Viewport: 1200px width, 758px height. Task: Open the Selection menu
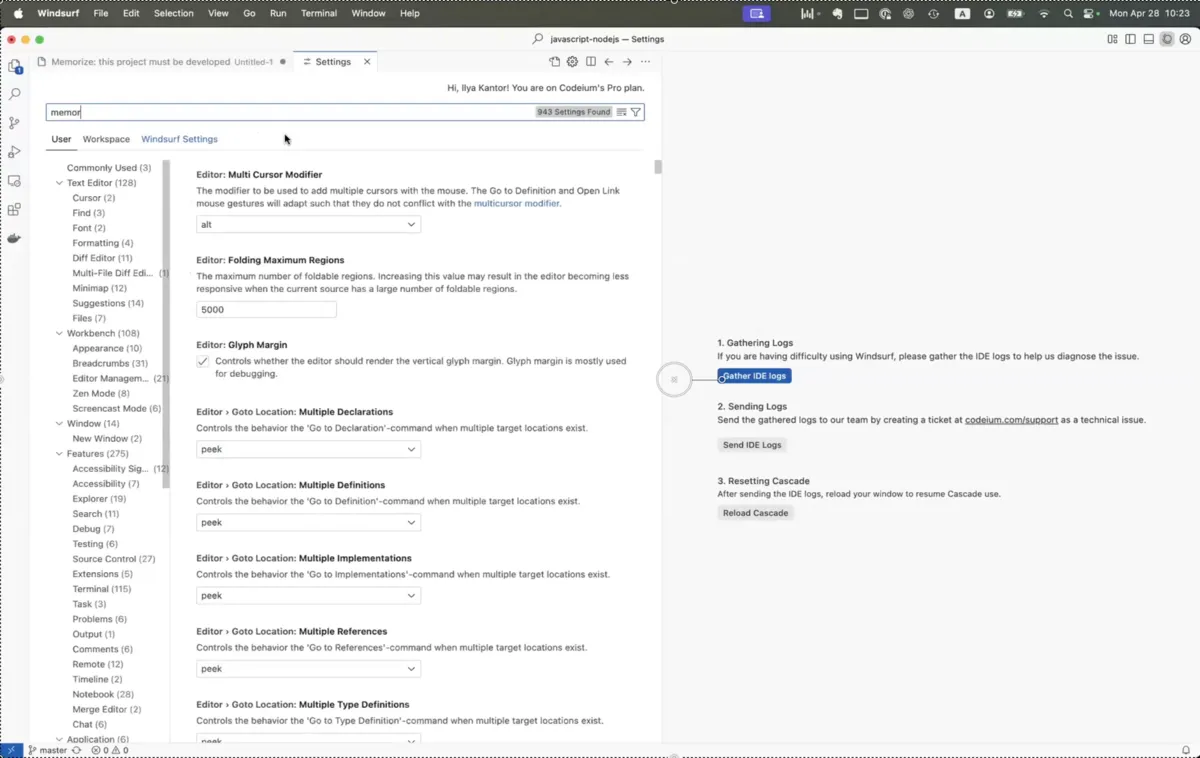coord(174,14)
